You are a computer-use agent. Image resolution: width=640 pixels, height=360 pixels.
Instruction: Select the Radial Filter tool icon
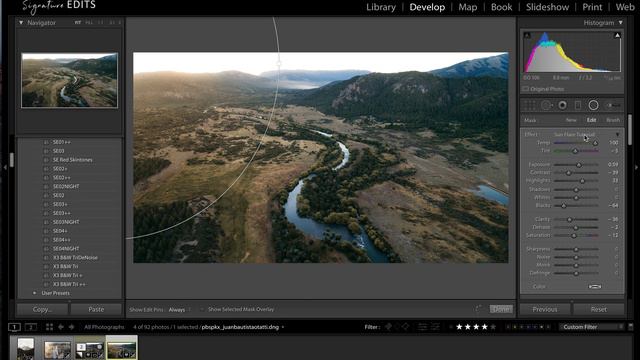tap(593, 105)
